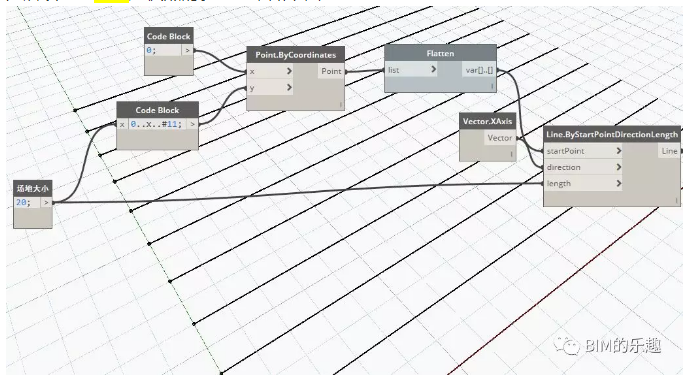Click the Flatten node title
Screen dimensions: 692x384
click(440, 53)
